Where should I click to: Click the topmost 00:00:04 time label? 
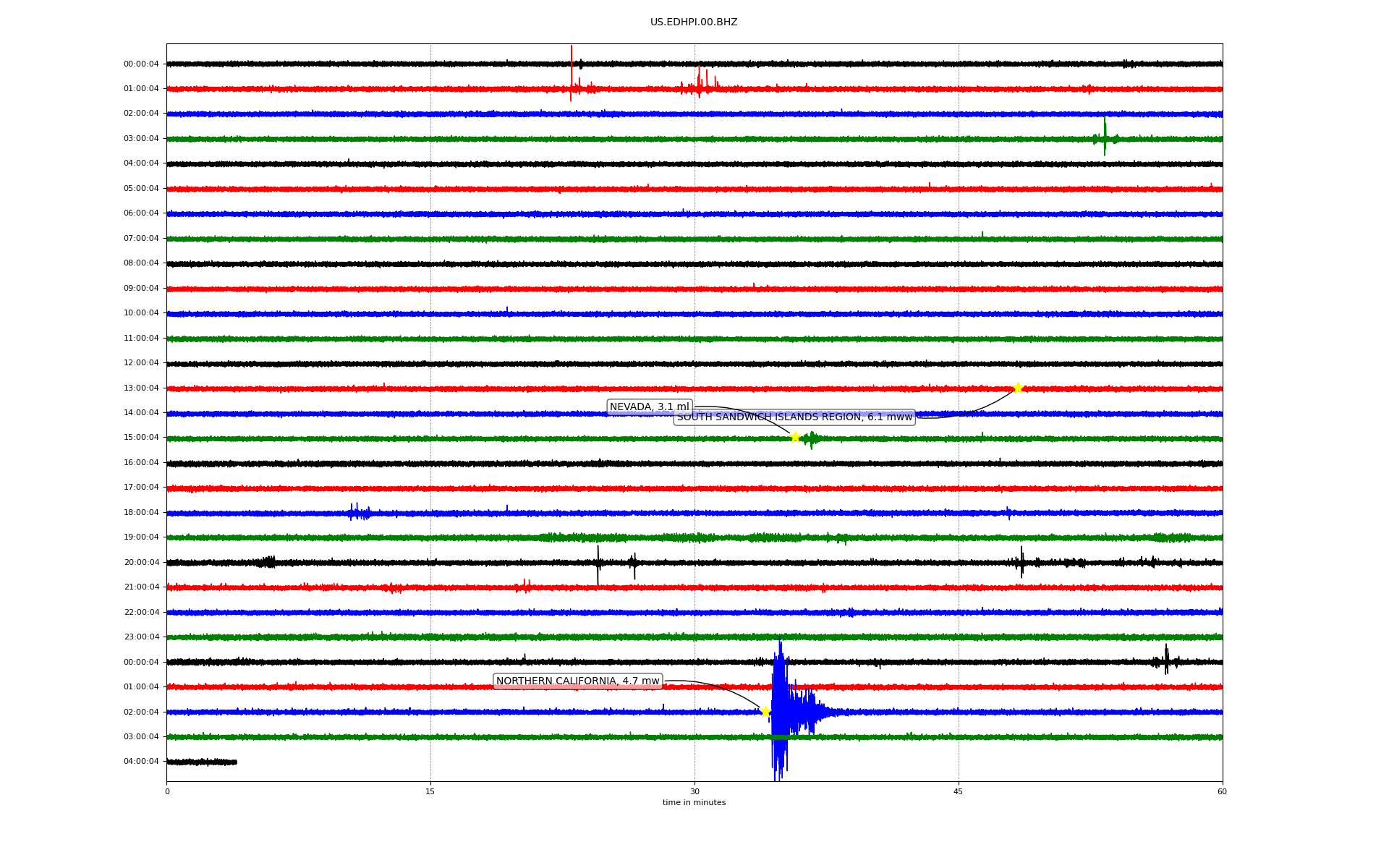click(141, 64)
